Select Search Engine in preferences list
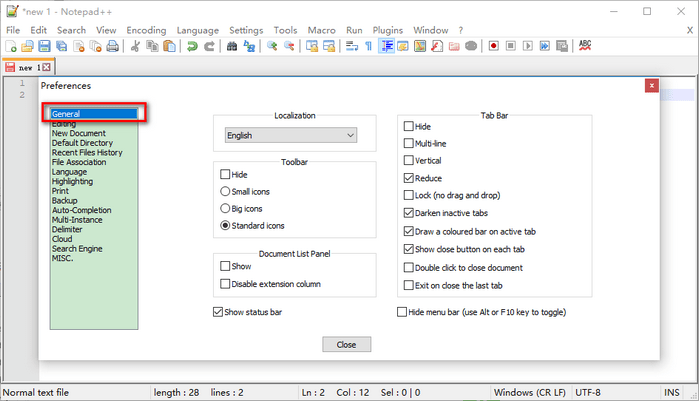 tap(77, 249)
